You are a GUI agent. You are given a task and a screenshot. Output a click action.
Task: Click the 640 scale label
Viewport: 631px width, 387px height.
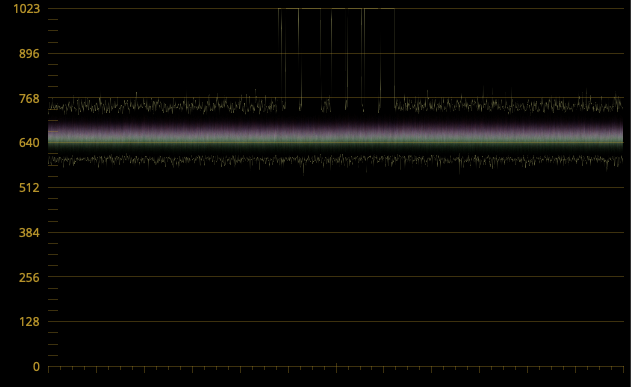pyautogui.click(x=29, y=143)
